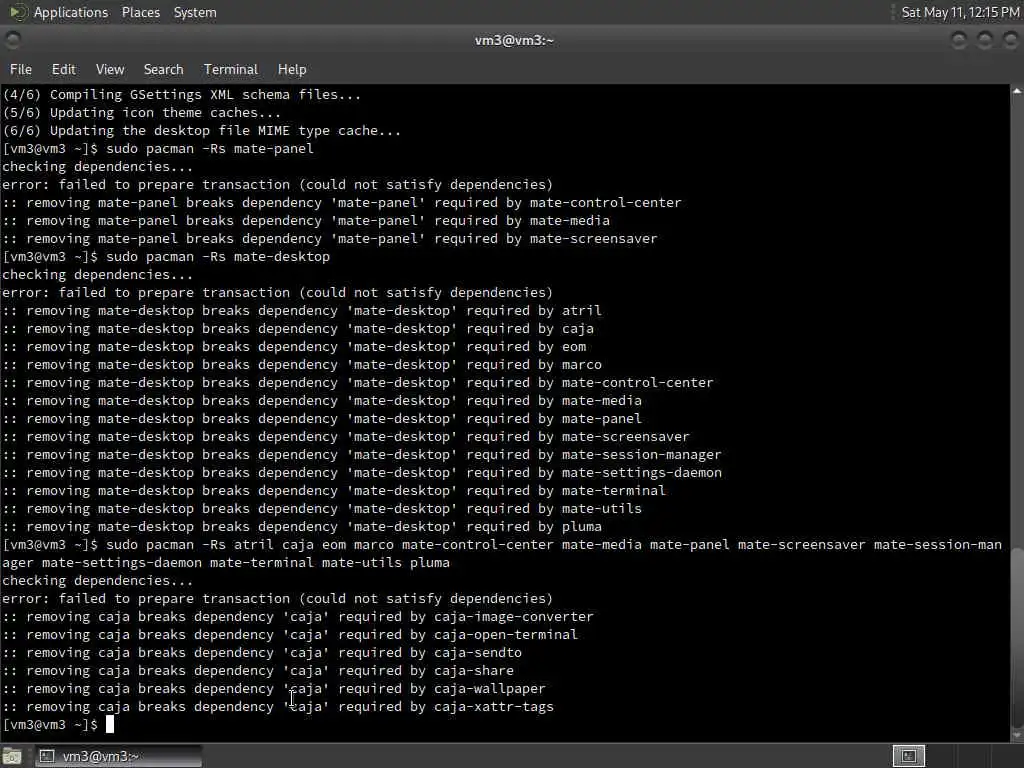1024x768 pixels.
Task: Click '(6/6) Updating the desktop file MIME type cache...'
Action: pos(202,131)
